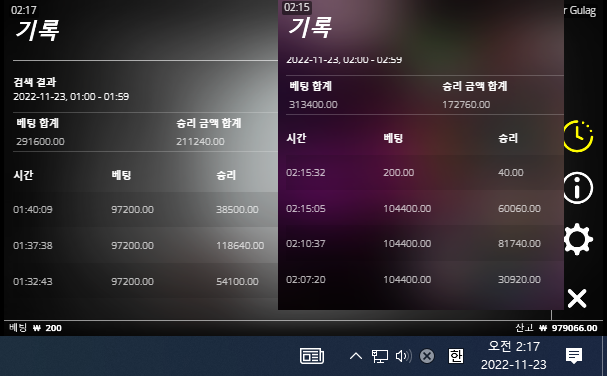Click 베팅 column header in right panel

[x=393, y=138]
